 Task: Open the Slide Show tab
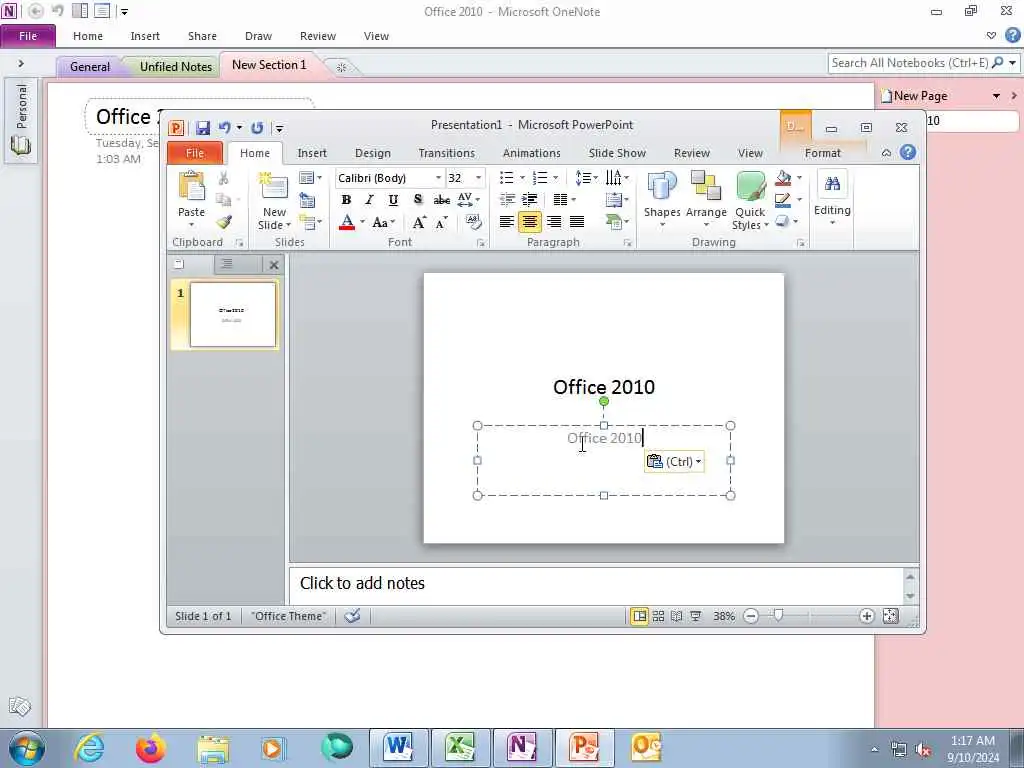pyautogui.click(x=617, y=153)
